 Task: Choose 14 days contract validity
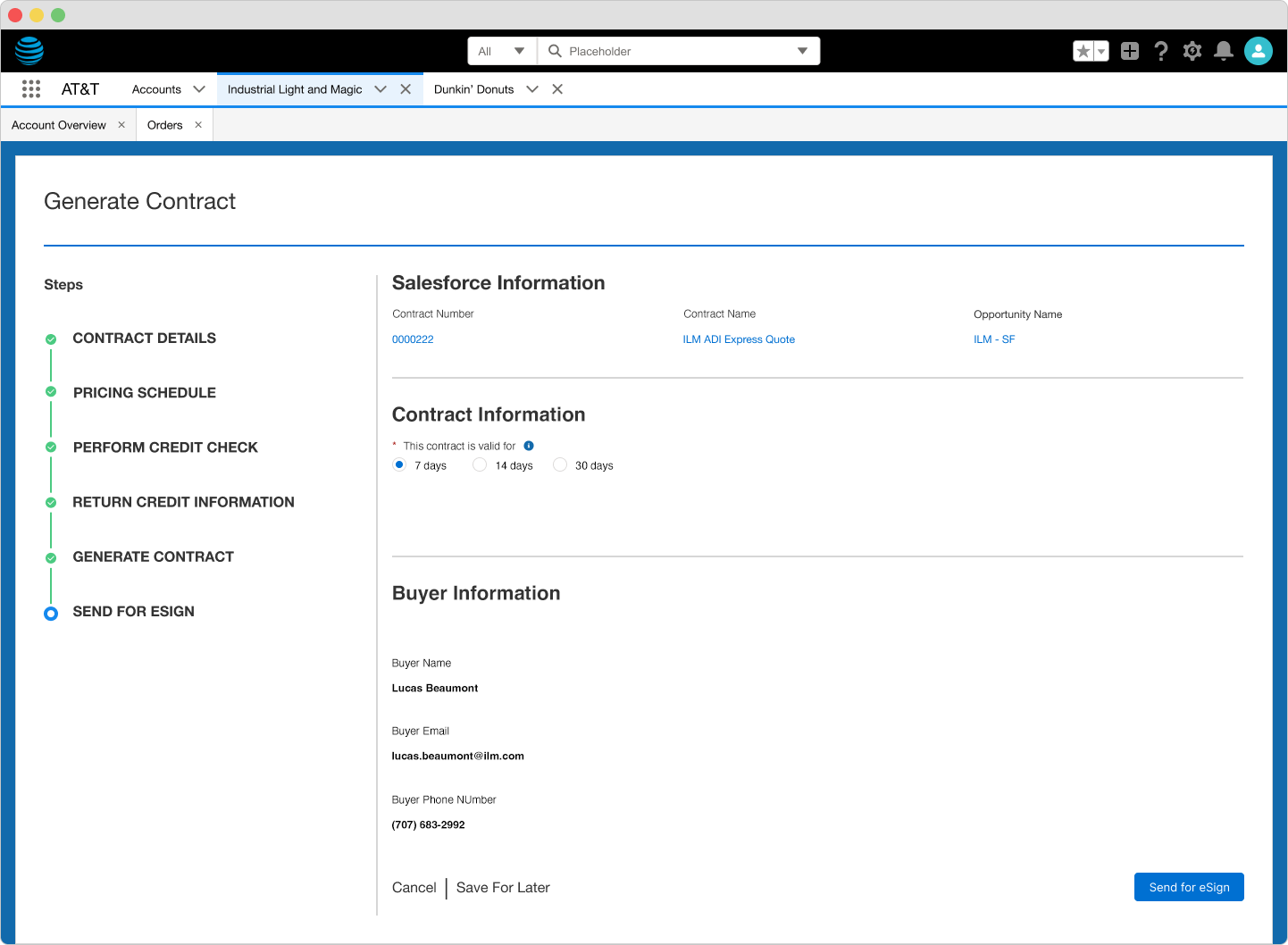tap(480, 464)
